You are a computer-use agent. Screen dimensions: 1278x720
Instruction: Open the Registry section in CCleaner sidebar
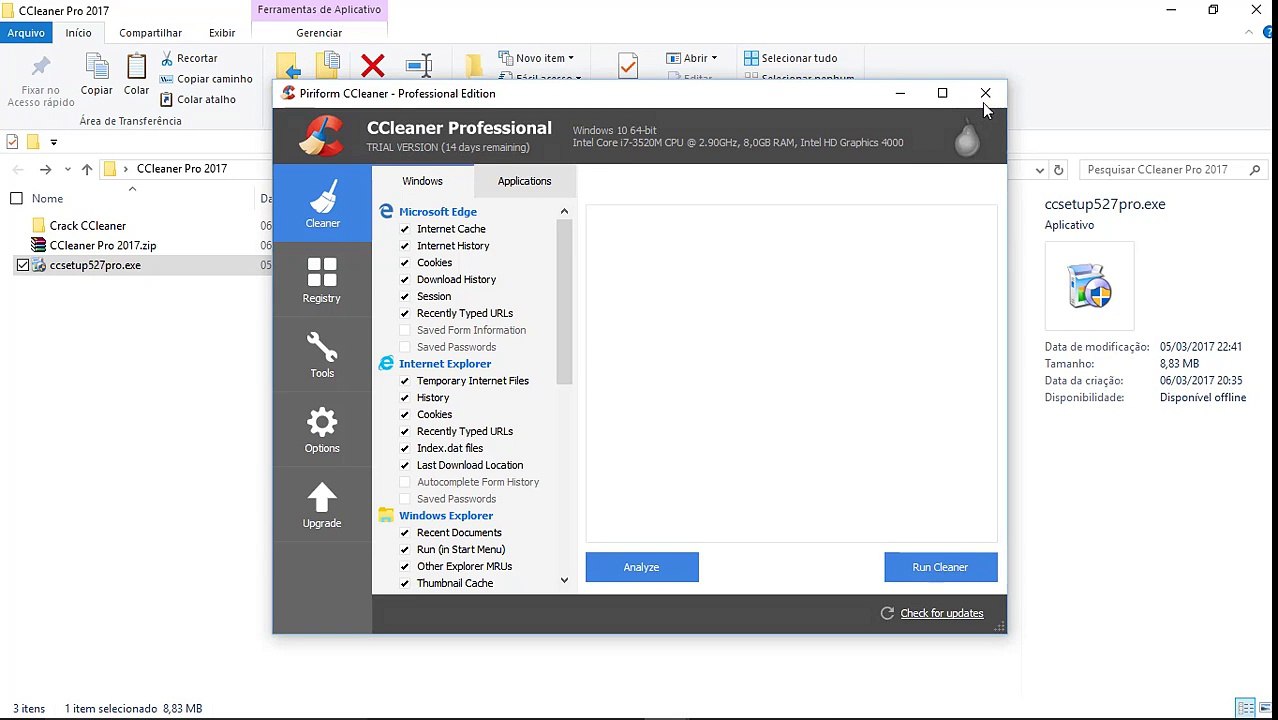pos(322,280)
